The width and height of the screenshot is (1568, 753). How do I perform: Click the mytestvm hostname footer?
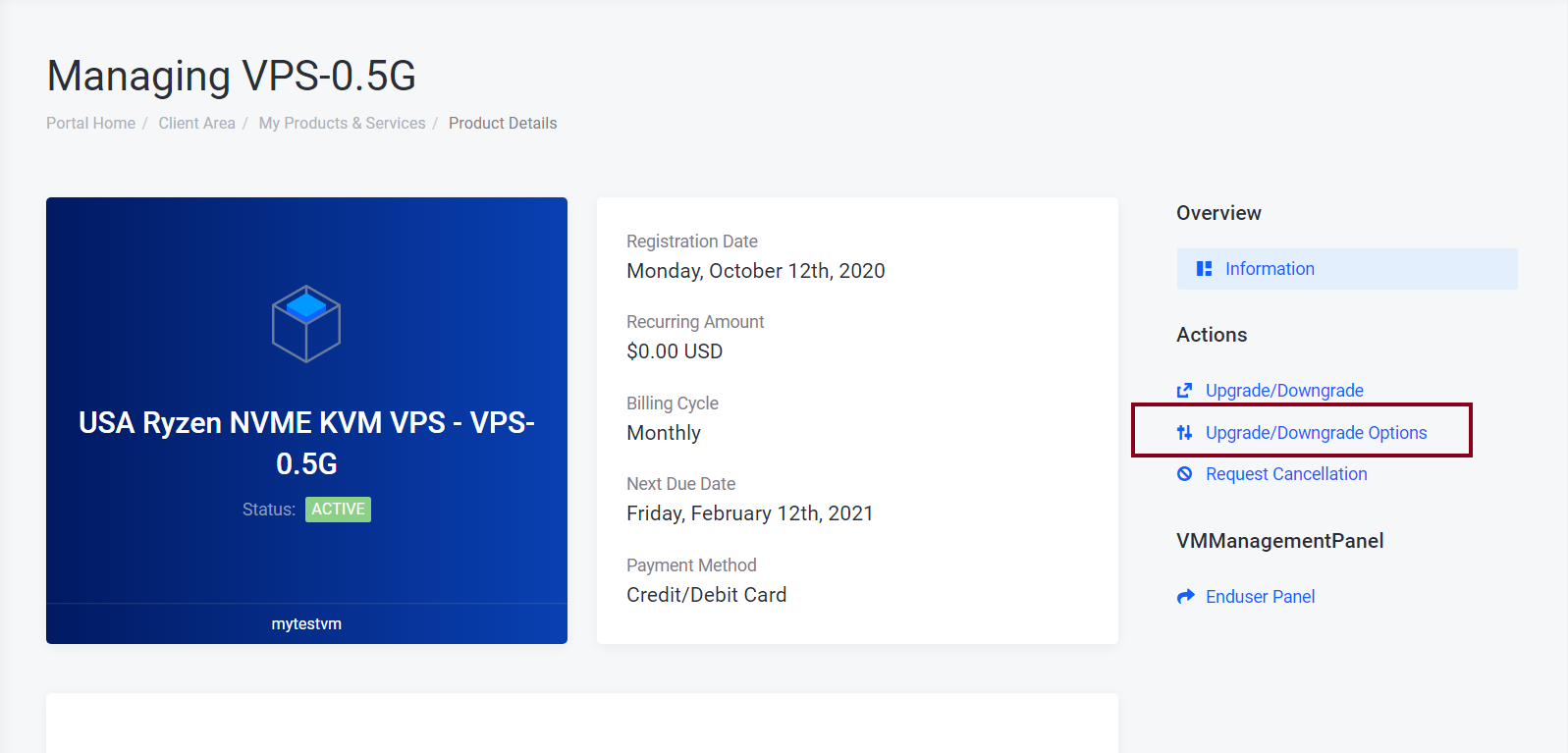click(x=306, y=624)
